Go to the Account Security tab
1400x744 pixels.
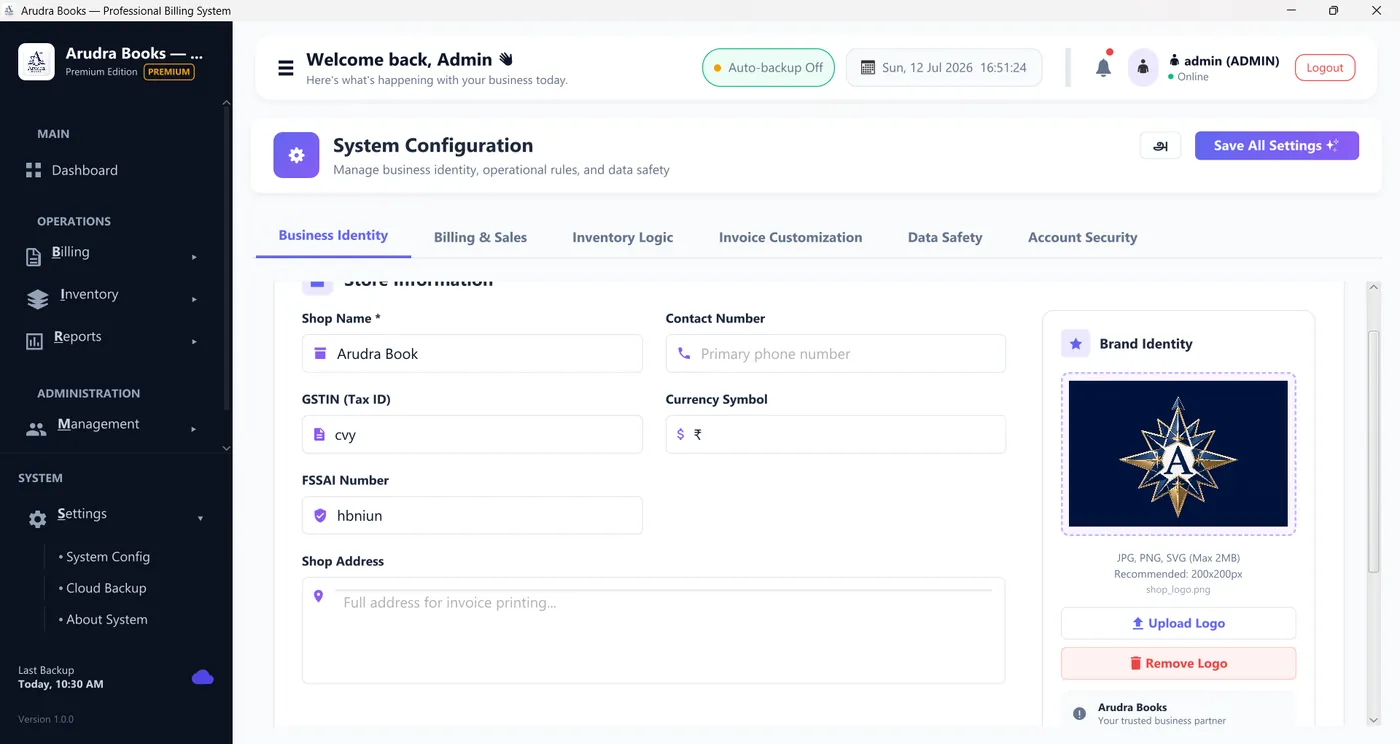(1082, 238)
